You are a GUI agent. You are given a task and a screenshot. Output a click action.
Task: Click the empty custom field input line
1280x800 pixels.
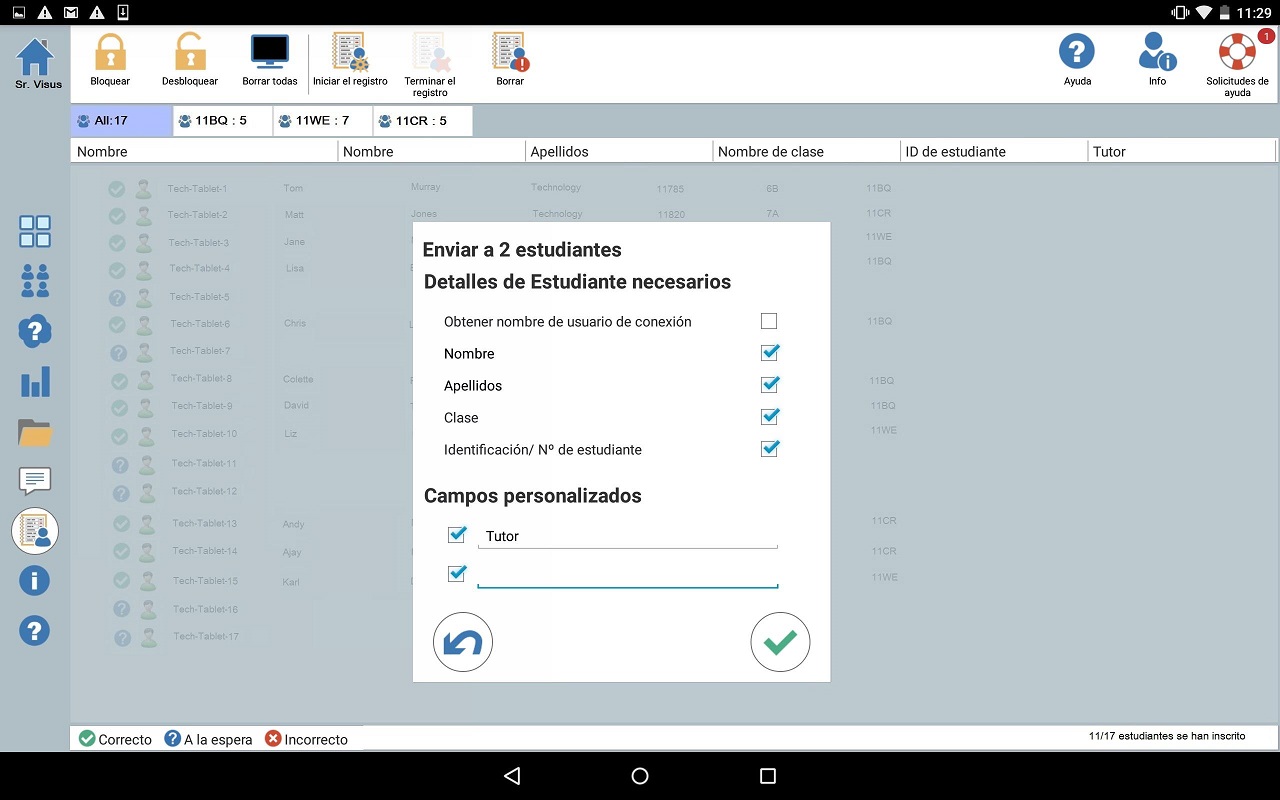pos(628,573)
